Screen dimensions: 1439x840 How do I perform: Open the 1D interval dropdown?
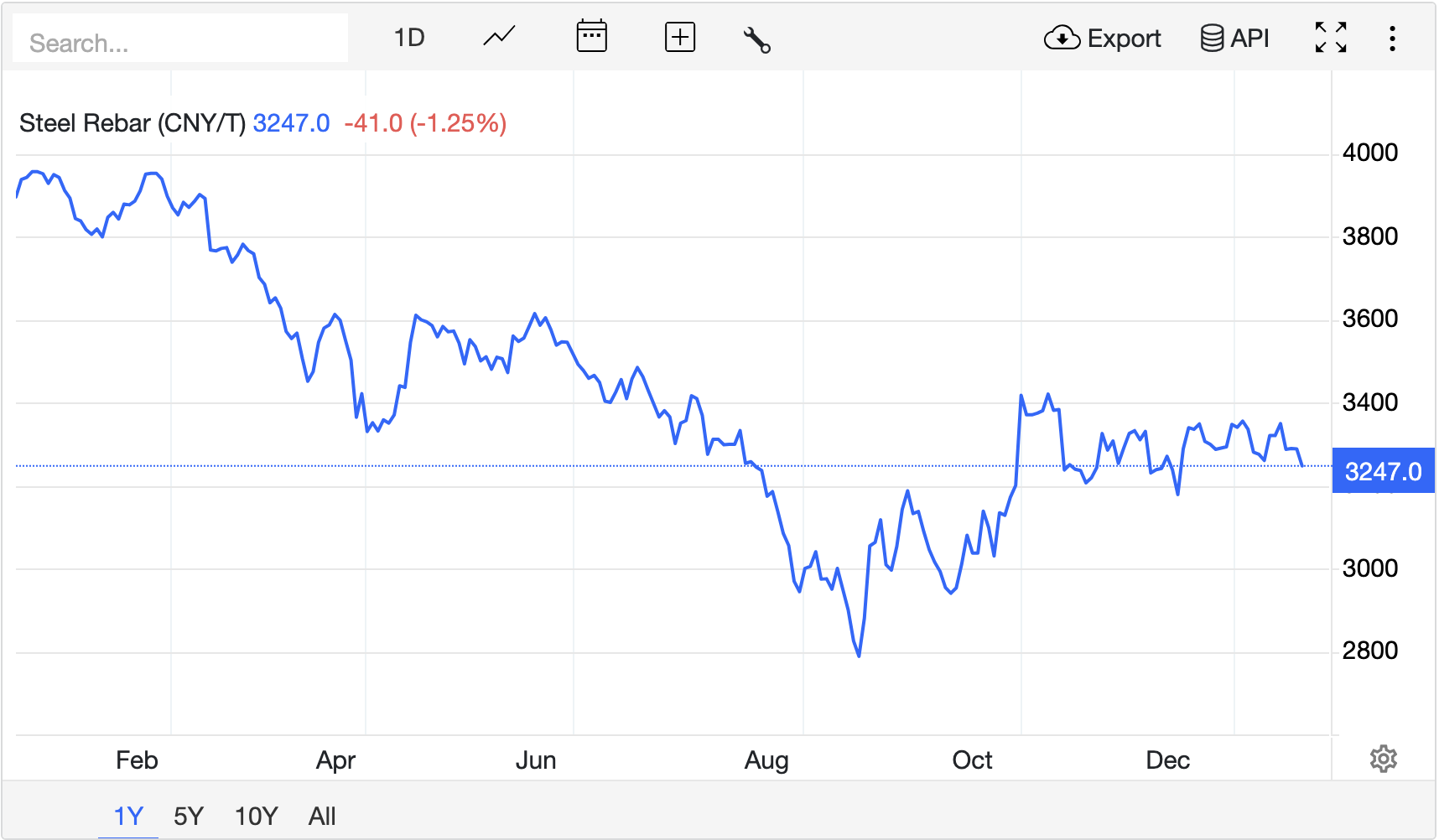coord(409,38)
